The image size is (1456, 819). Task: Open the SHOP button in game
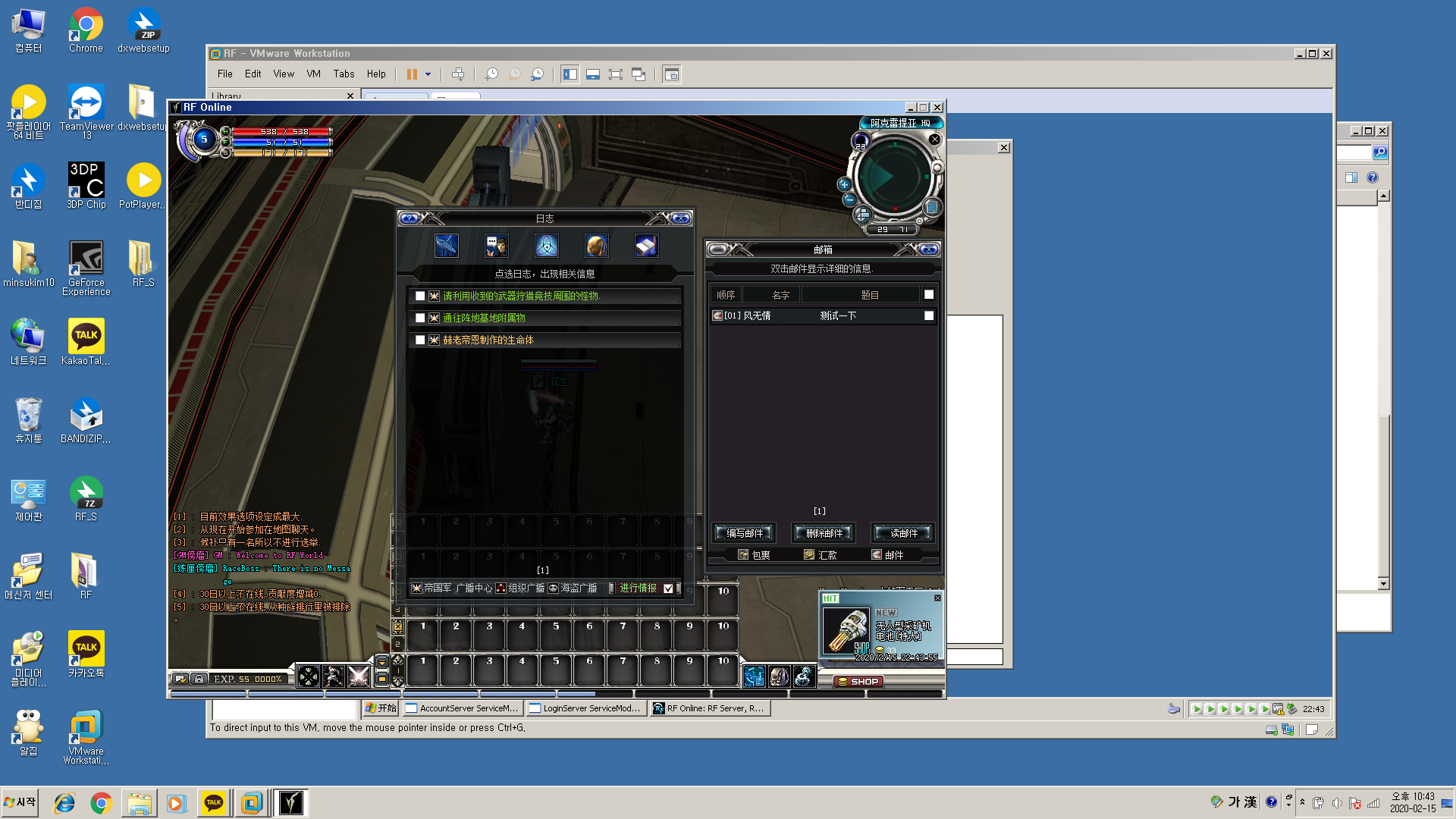coord(858,682)
